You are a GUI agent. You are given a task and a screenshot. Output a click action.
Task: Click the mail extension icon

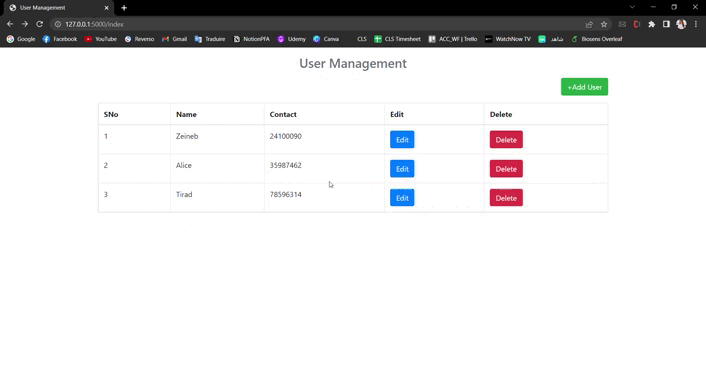click(x=622, y=24)
